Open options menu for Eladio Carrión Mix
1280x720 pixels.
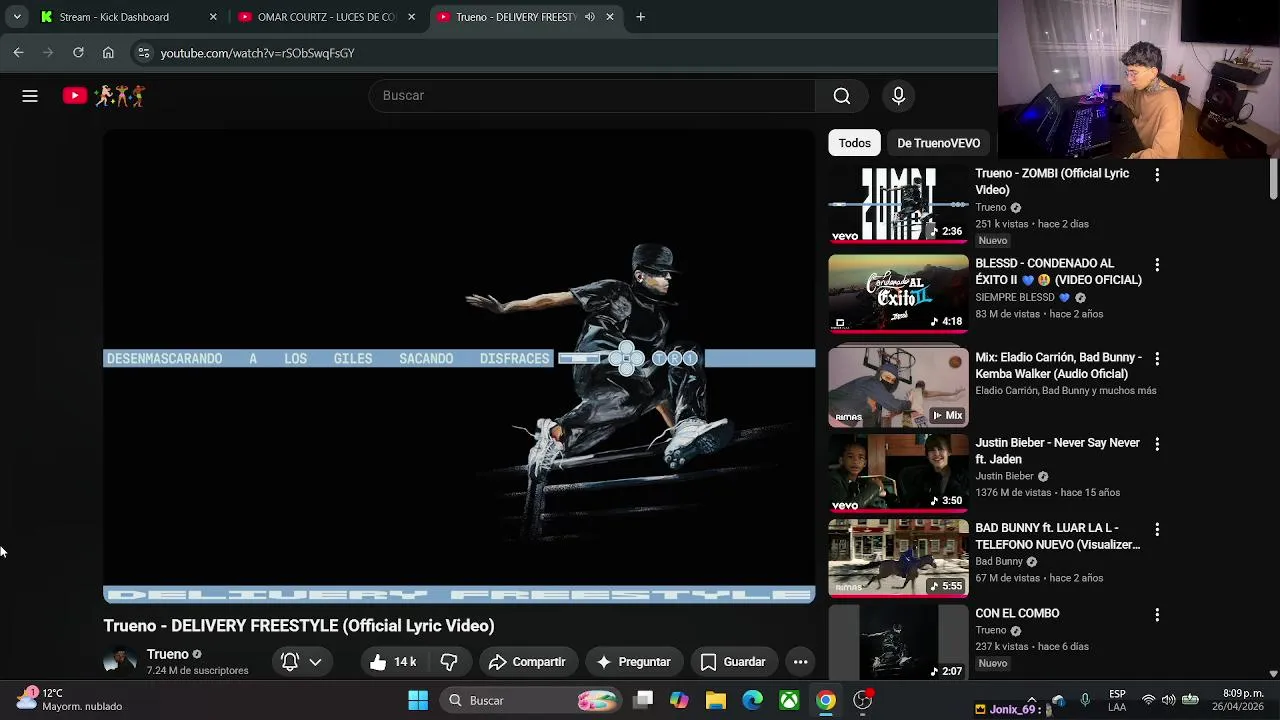(1157, 358)
